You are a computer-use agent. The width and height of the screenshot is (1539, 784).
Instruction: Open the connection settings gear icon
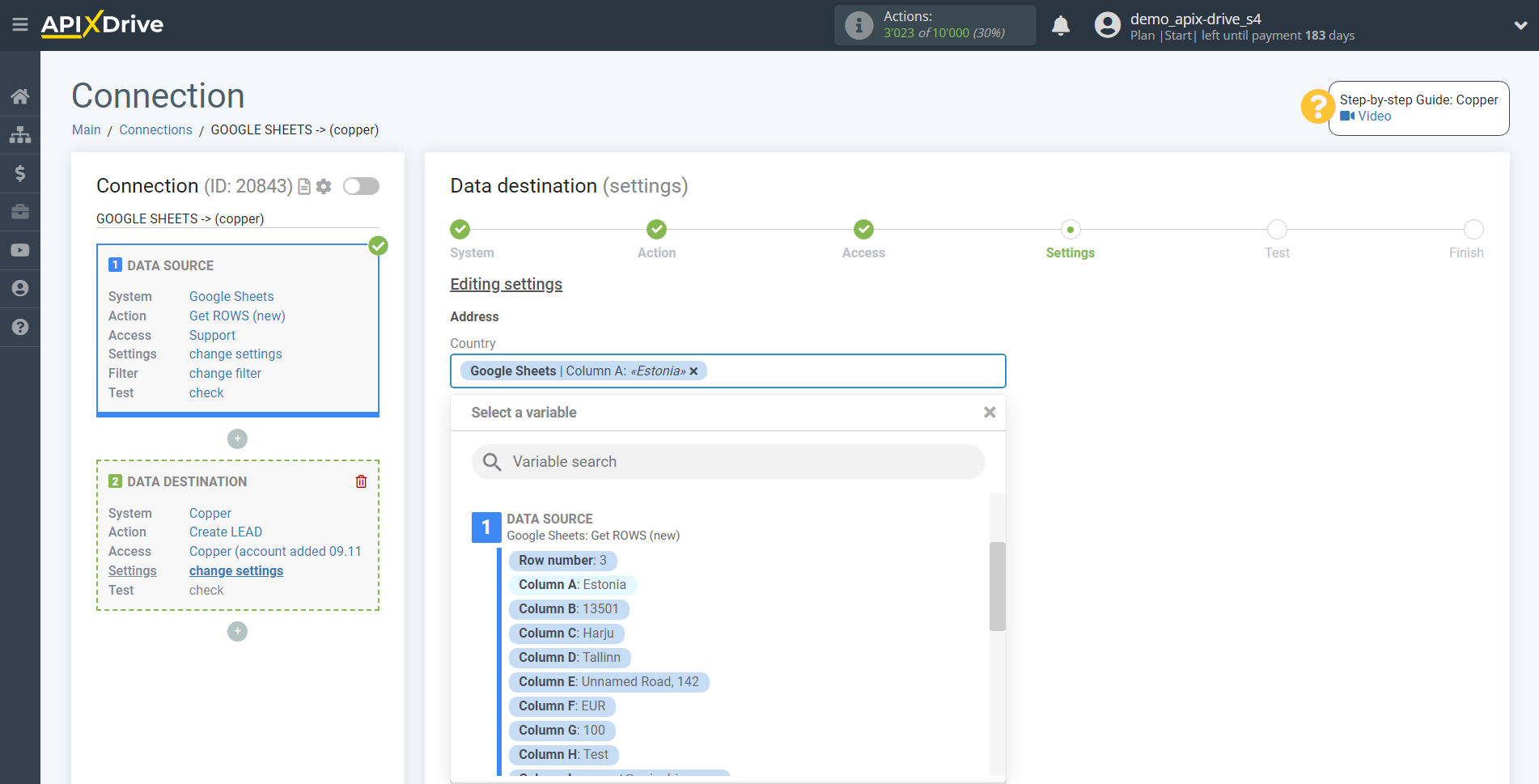(x=324, y=187)
